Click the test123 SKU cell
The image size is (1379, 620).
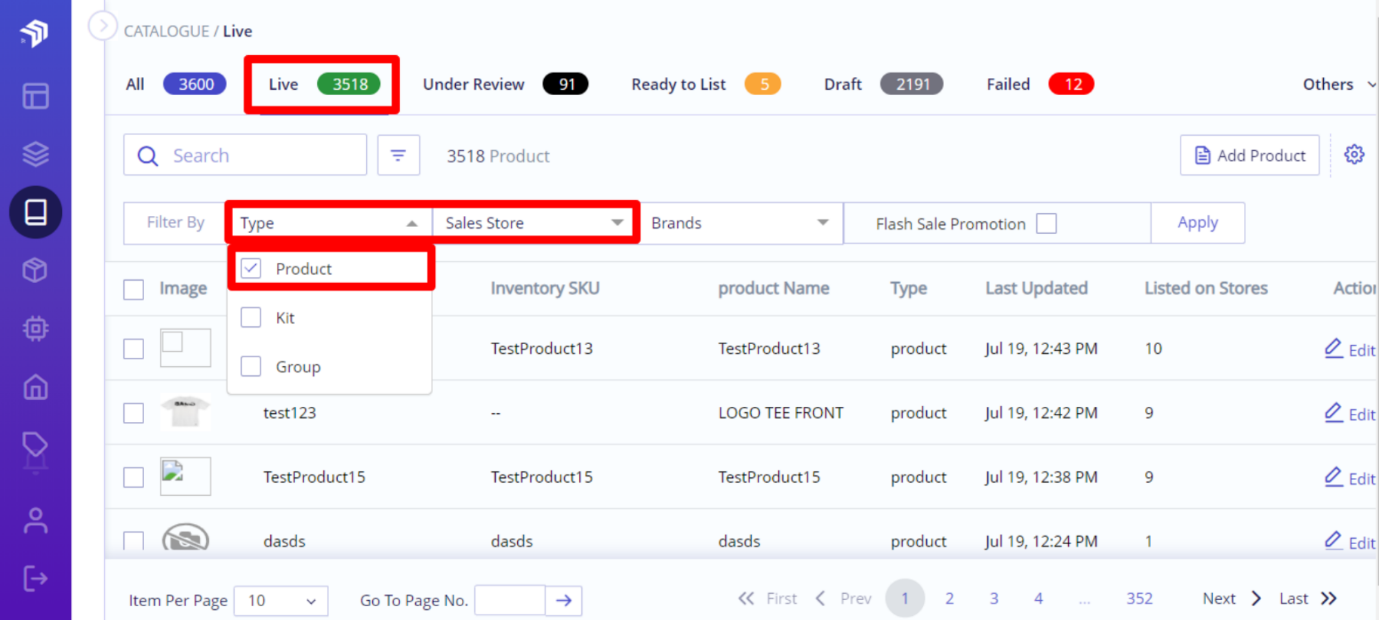290,413
